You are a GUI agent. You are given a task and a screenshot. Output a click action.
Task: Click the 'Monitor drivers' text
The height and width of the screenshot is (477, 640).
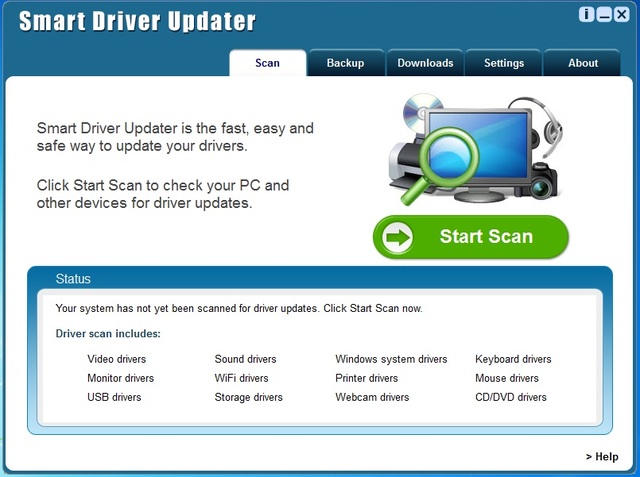tap(120, 378)
